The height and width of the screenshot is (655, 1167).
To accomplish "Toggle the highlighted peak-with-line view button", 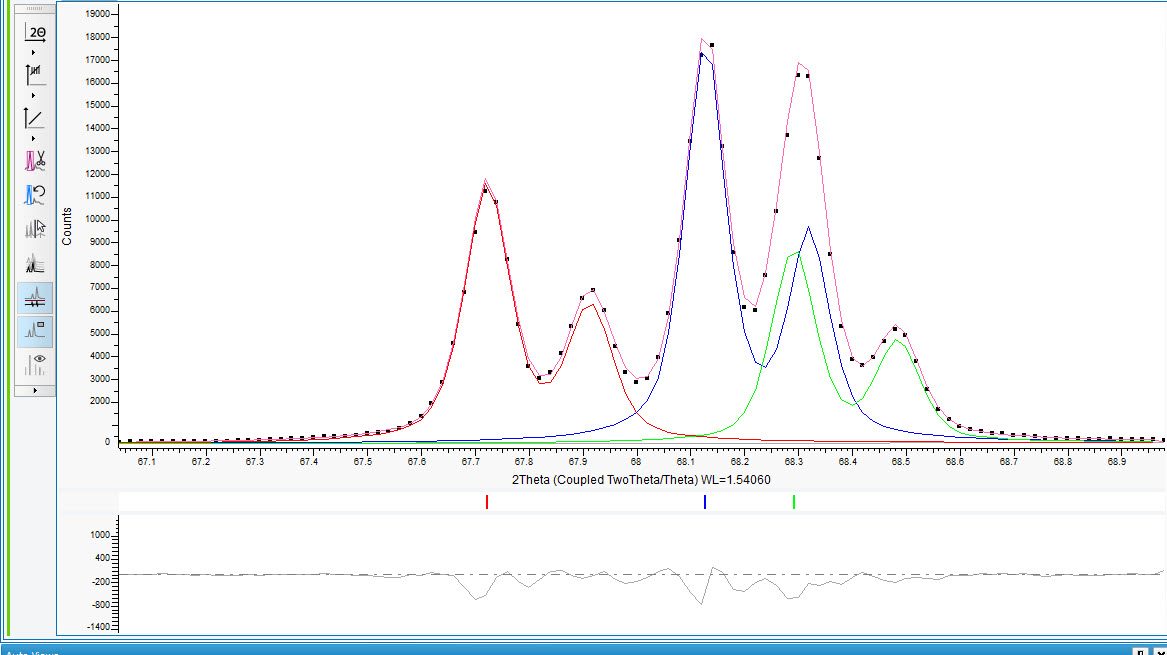I will [x=35, y=297].
